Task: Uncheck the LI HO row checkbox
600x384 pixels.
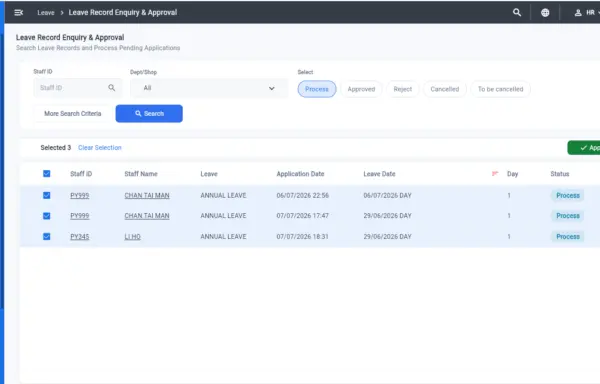Action: pos(47,236)
